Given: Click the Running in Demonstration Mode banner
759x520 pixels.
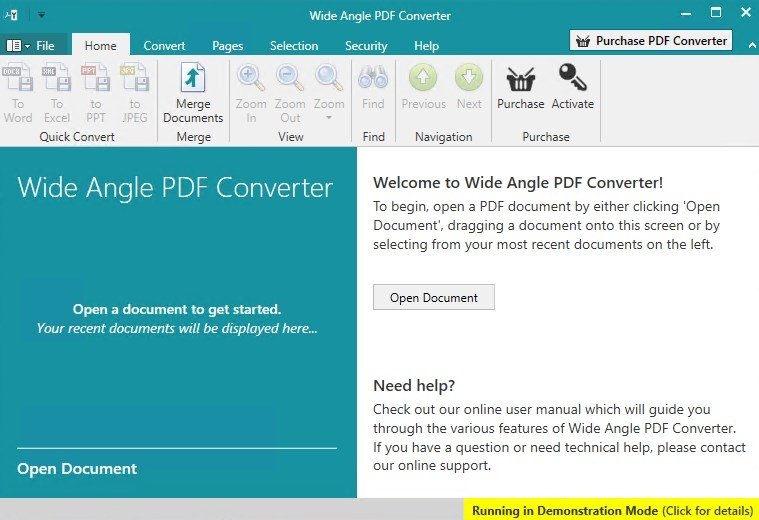Looking at the screenshot, I should click(612, 511).
